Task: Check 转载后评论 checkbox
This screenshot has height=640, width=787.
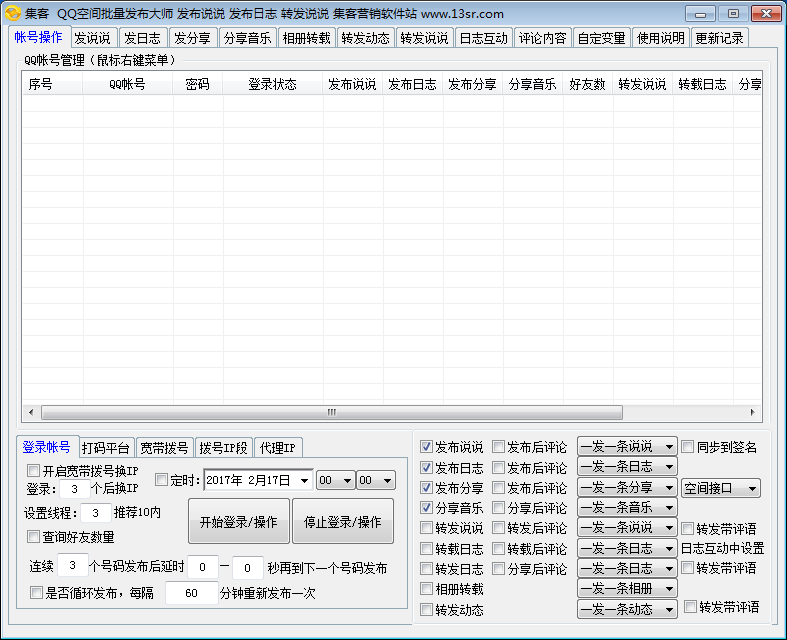Action: (x=498, y=549)
